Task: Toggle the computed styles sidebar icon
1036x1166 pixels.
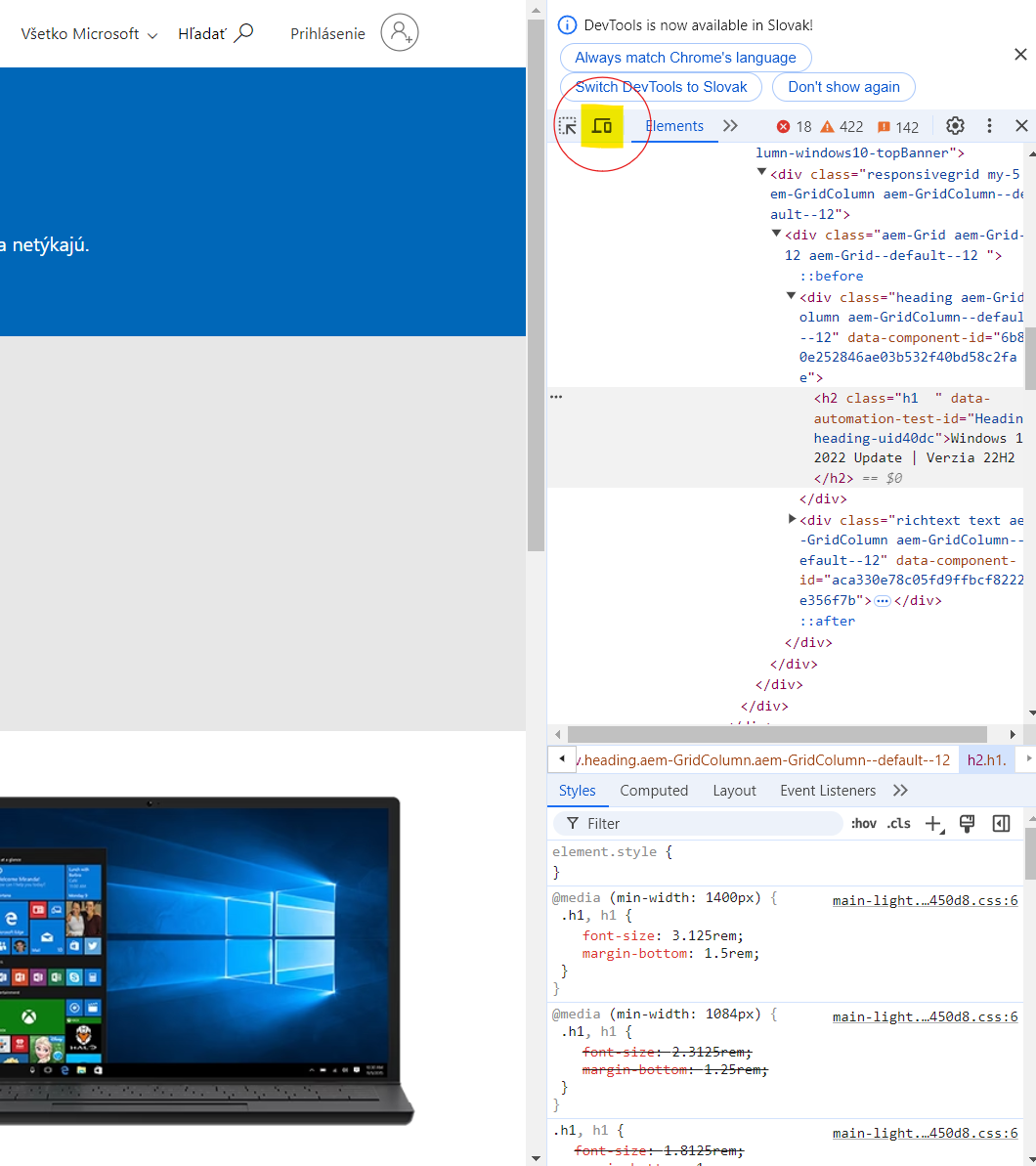Action: 1001,823
